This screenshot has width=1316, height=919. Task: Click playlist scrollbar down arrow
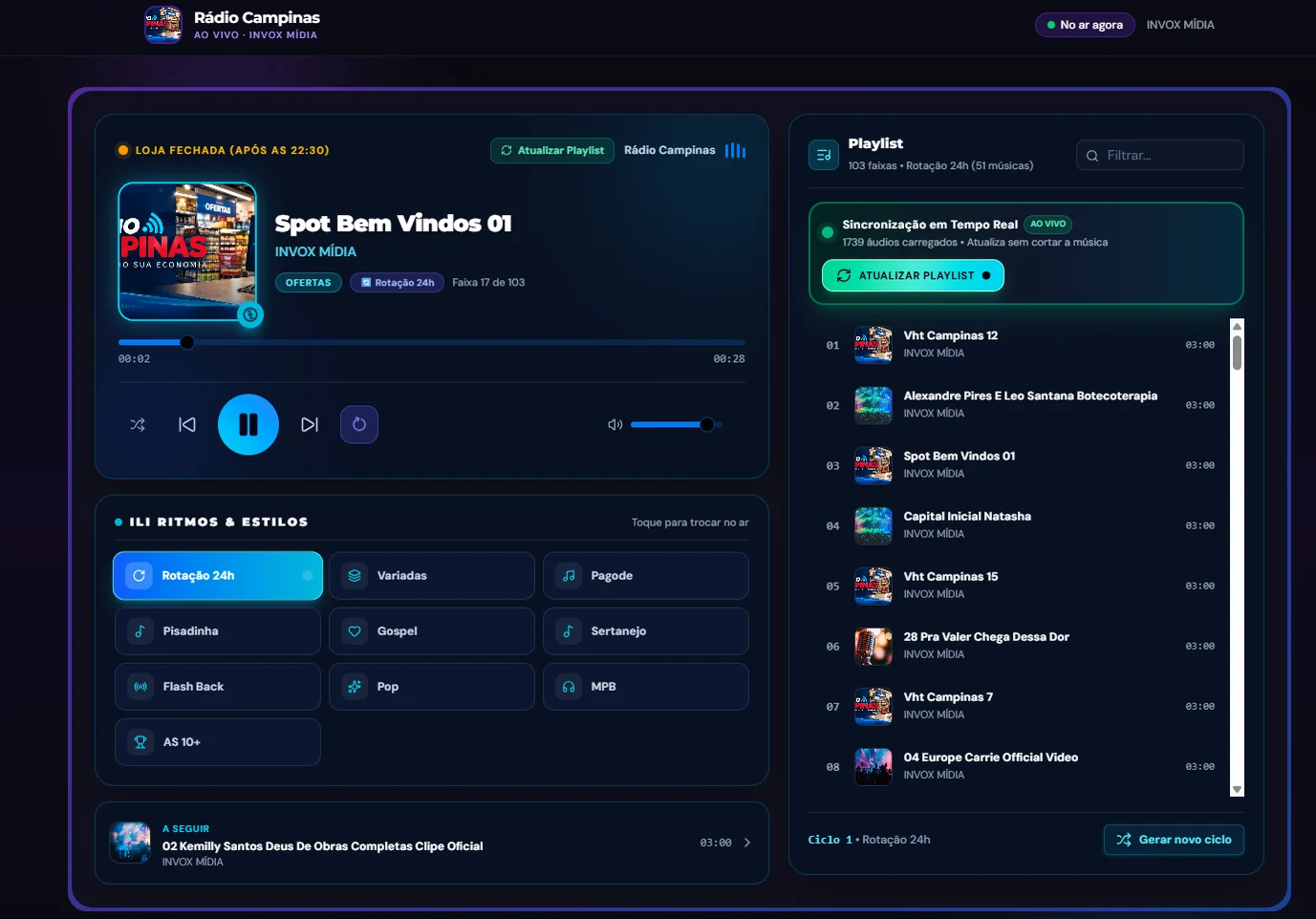pyautogui.click(x=1238, y=790)
